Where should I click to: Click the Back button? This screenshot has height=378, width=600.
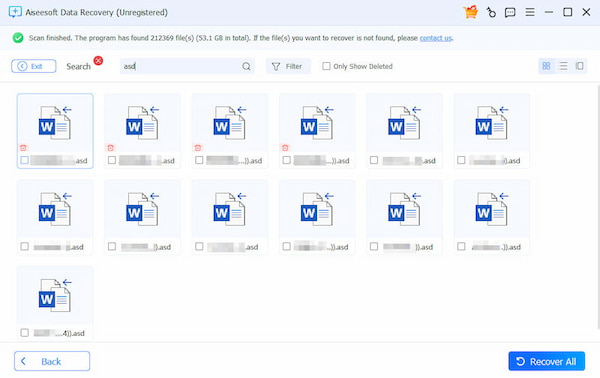tap(52, 361)
